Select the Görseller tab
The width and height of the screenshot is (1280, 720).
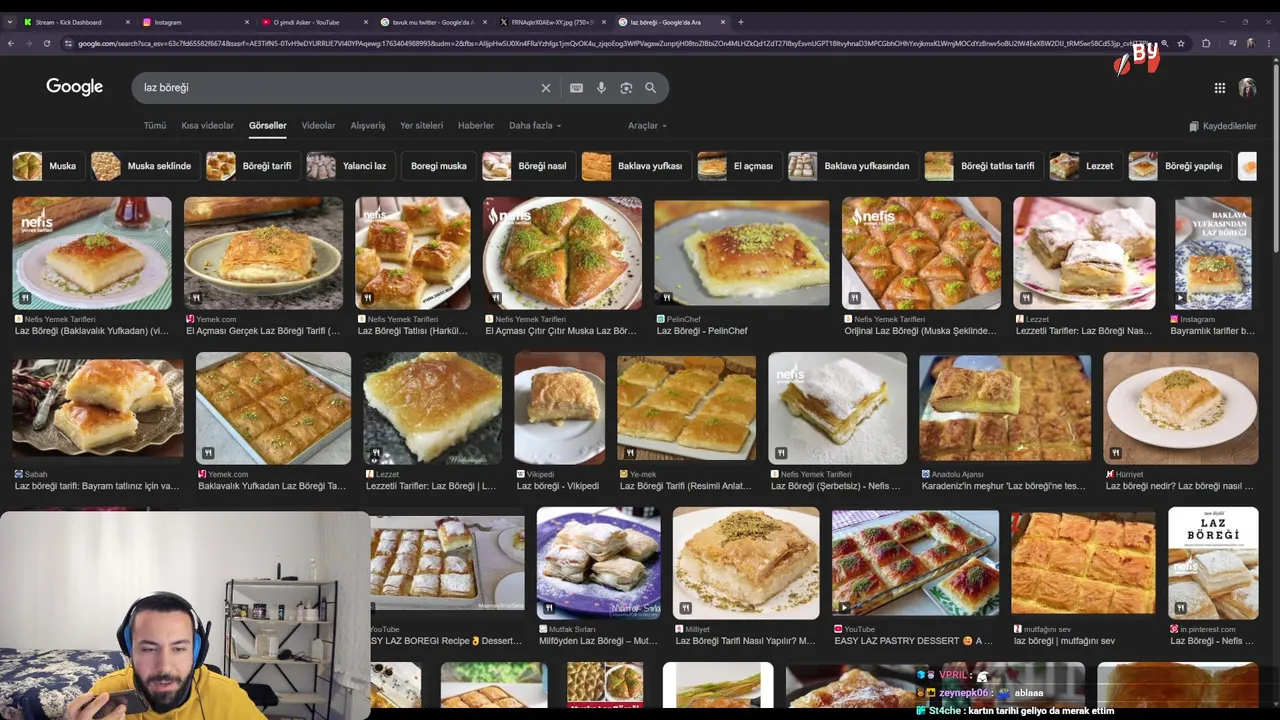coord(267,126)
